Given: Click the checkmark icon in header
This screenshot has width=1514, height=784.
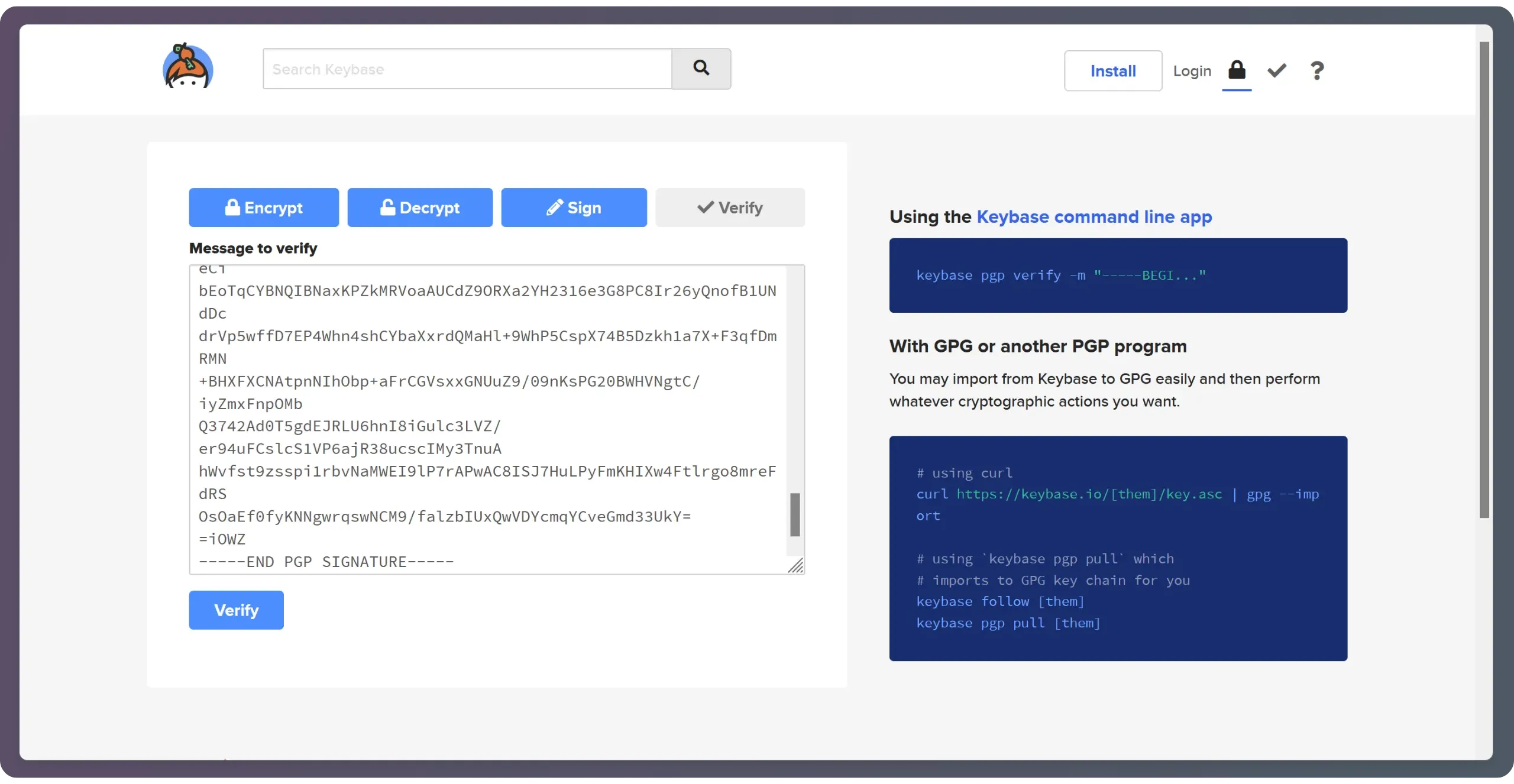Looking at the screenshot, I should 1277,71.
